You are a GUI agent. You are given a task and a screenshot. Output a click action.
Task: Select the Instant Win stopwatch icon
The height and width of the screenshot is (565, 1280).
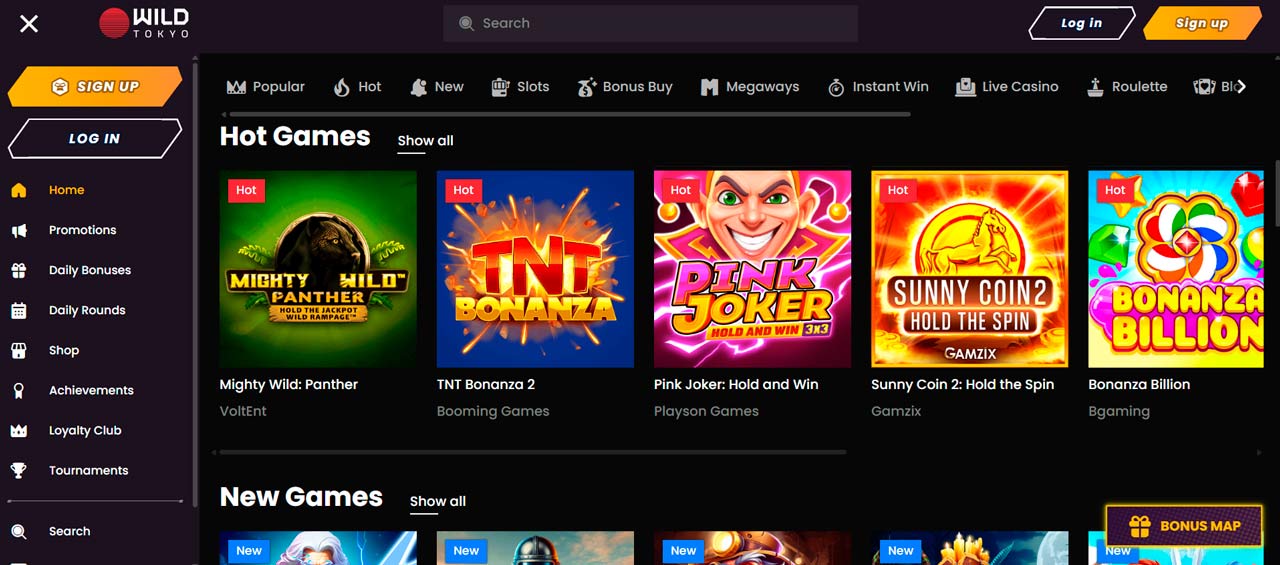coord(836,87)
